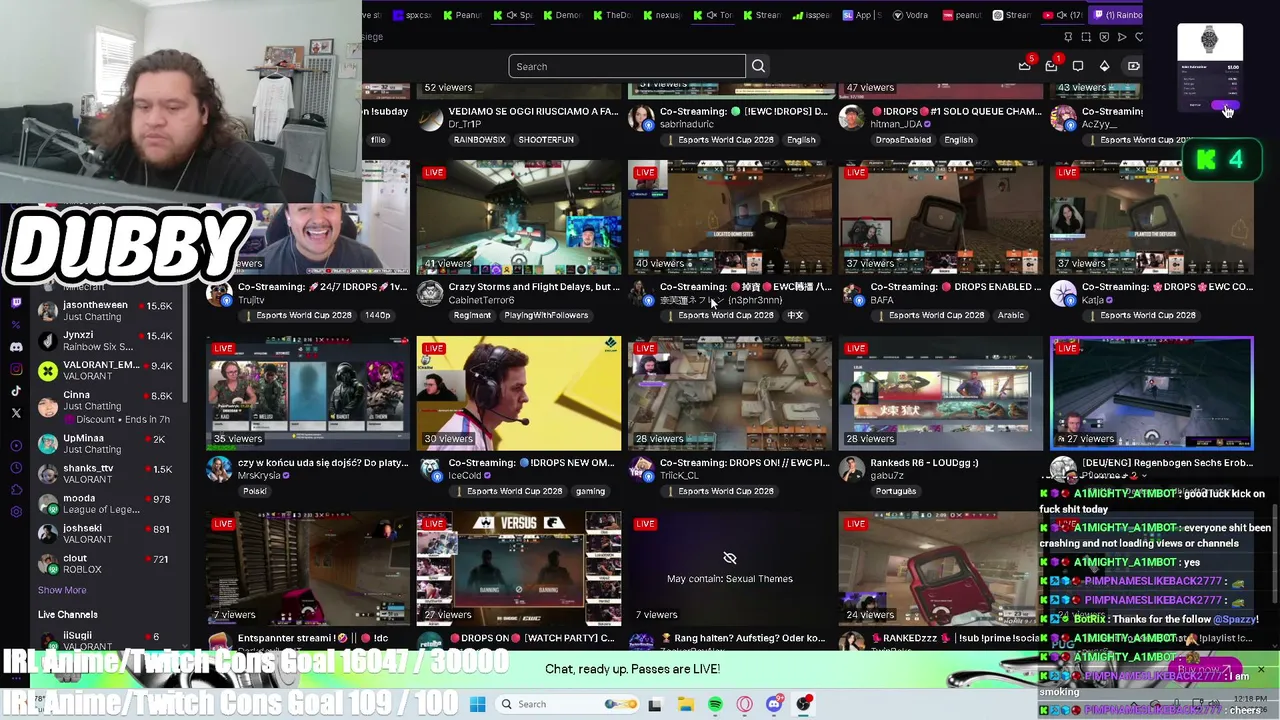
Task: Click the browser toolbar snapshot icon
Action: (x=1086, y=37)
